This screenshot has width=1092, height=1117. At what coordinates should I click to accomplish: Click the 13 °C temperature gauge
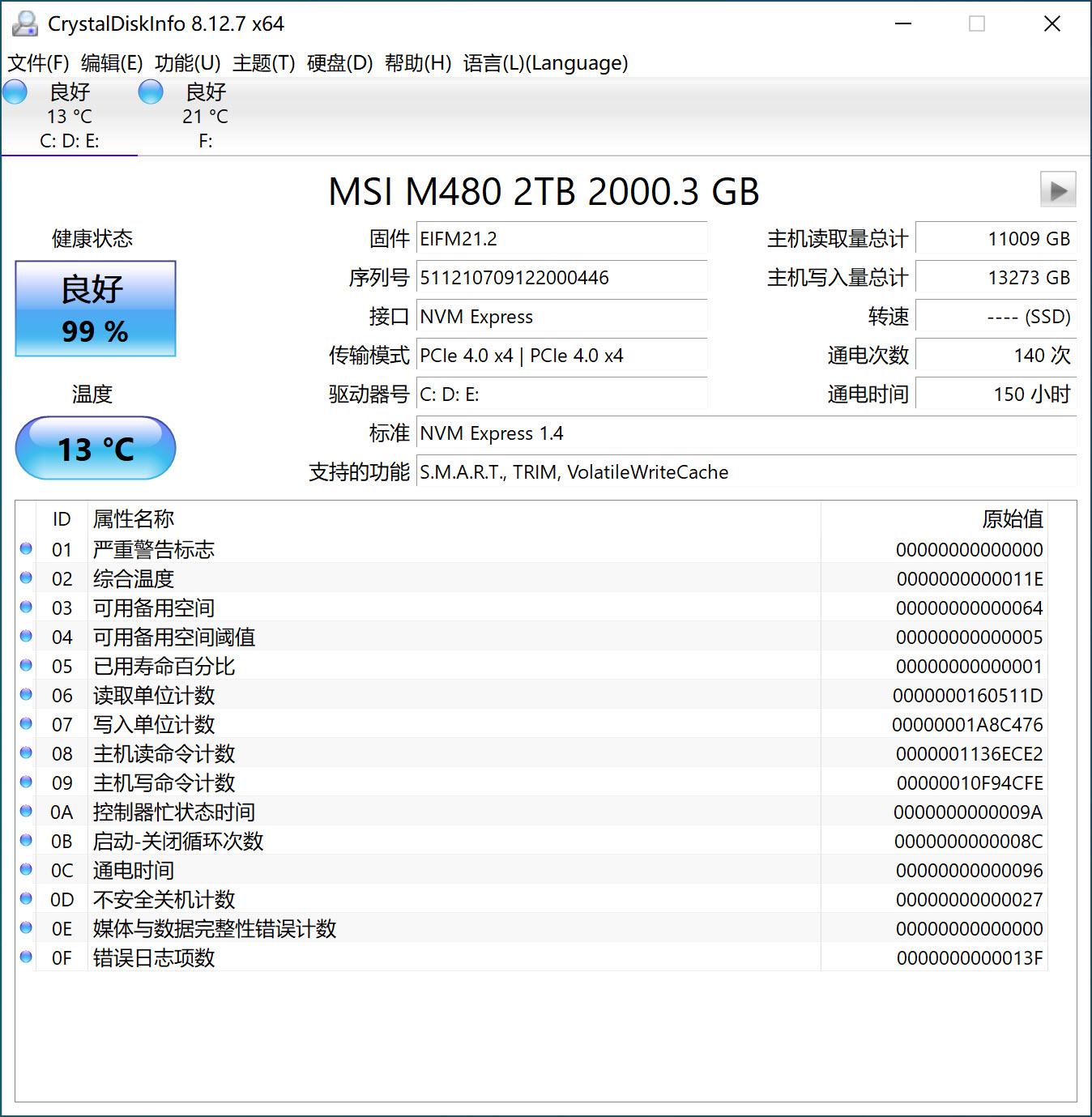coord(95,448)
